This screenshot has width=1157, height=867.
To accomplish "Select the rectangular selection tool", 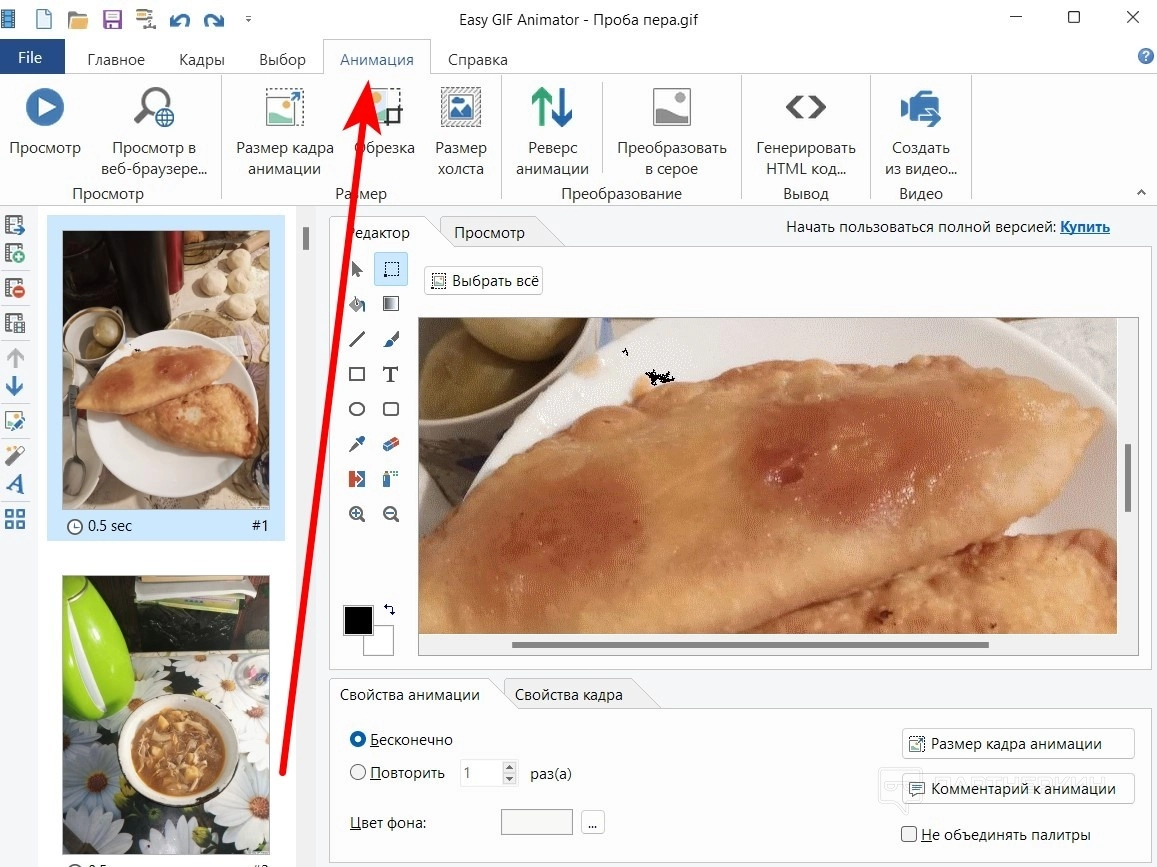I will pyautogui.click(x=391, y=269).
